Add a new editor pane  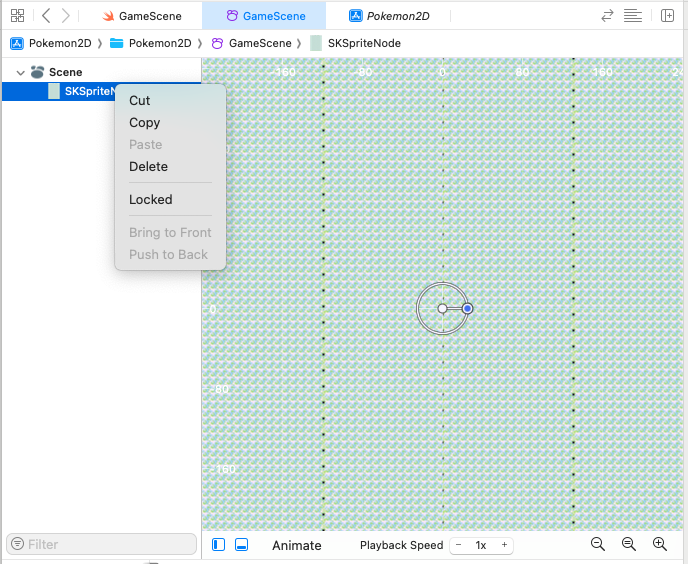click(x=667, y=16)
